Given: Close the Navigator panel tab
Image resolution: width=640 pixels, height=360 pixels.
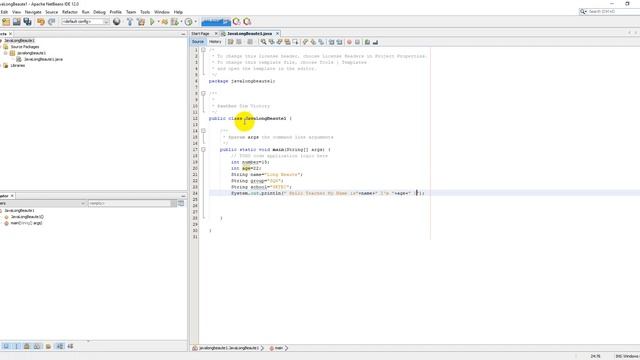Looking at the screenshot, I should tap(12, 196).
